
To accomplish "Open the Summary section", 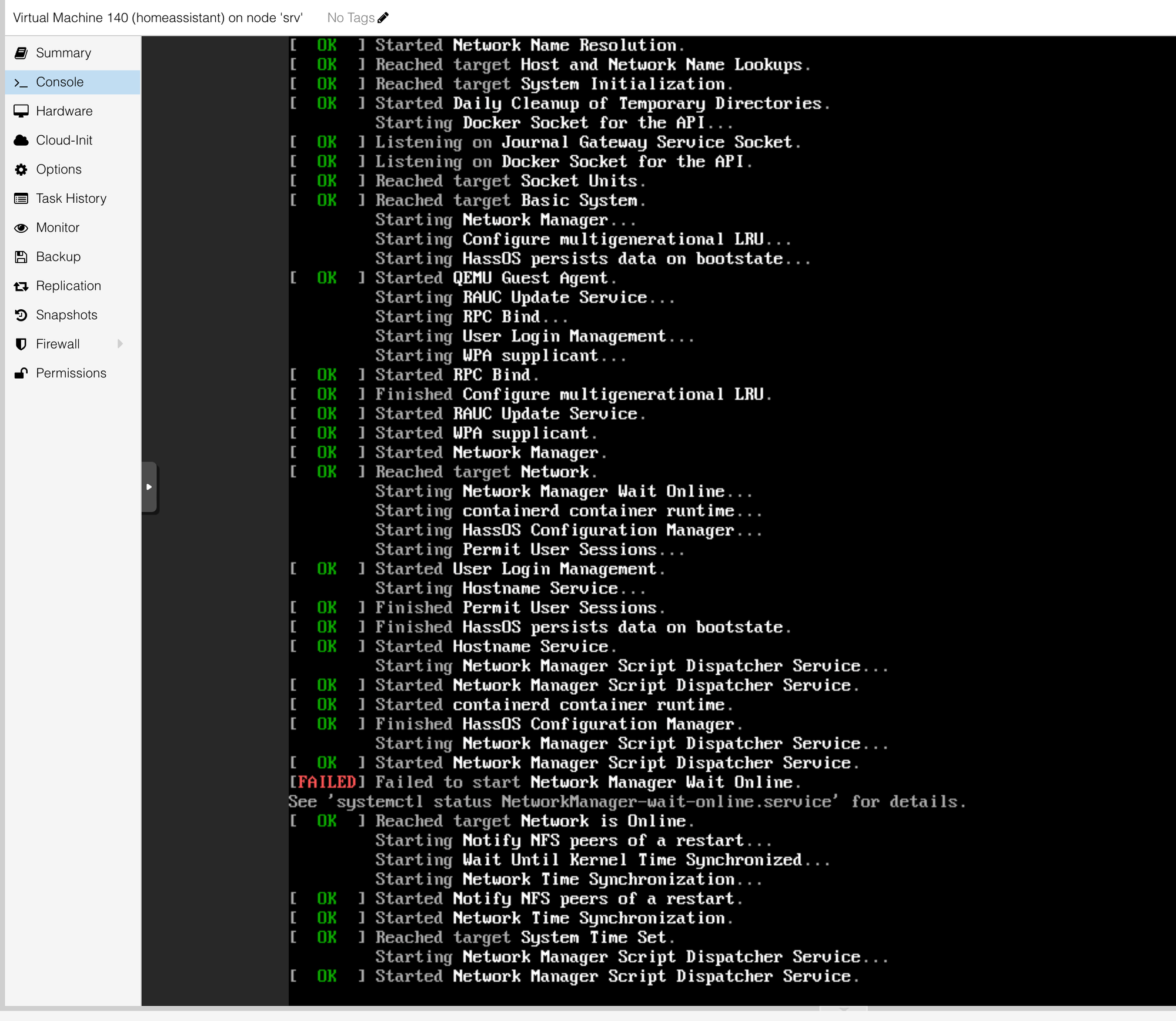I will click(x=73, y=53).
